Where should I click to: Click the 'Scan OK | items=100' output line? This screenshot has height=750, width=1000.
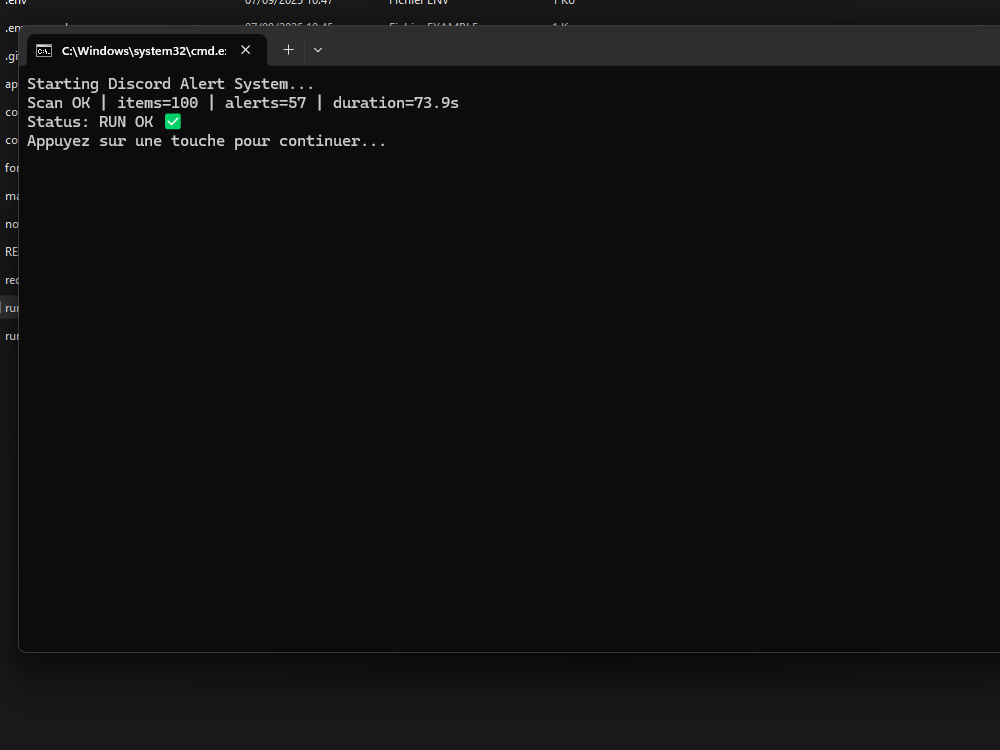pos(242,103)
